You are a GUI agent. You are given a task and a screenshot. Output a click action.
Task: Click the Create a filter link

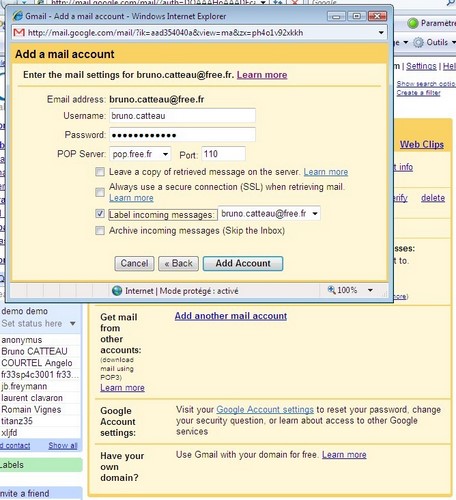pyautogui.click(x=418, y=93)
